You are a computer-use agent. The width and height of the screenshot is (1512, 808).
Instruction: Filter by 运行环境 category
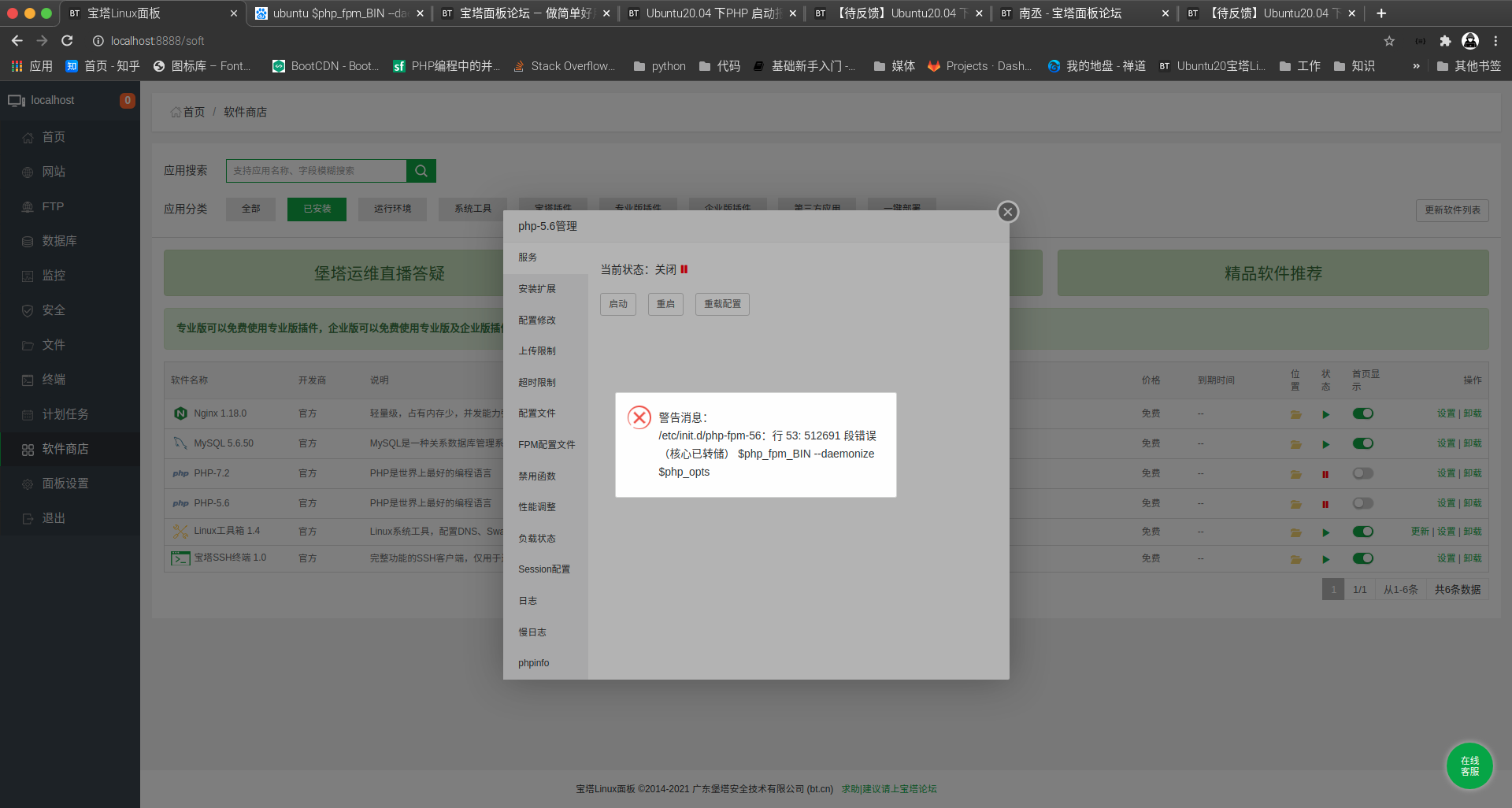pyautogui.click(x=392, y=209)
